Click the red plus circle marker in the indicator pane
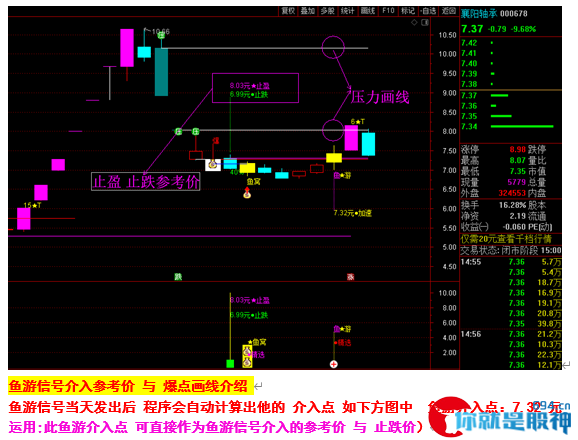The image size is (578, 440). coord(334,364)
